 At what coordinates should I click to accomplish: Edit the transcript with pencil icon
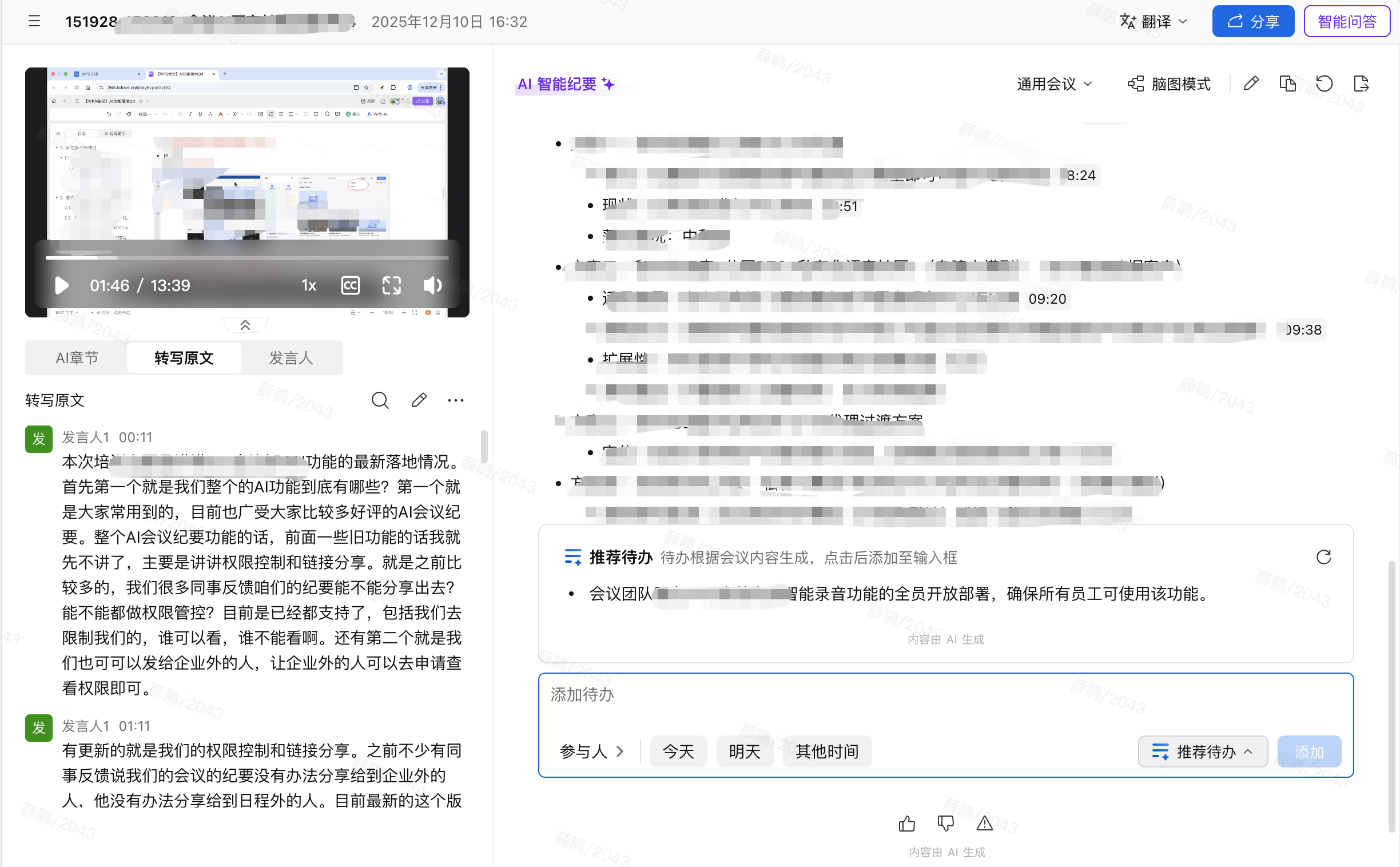tap(419, 400)
